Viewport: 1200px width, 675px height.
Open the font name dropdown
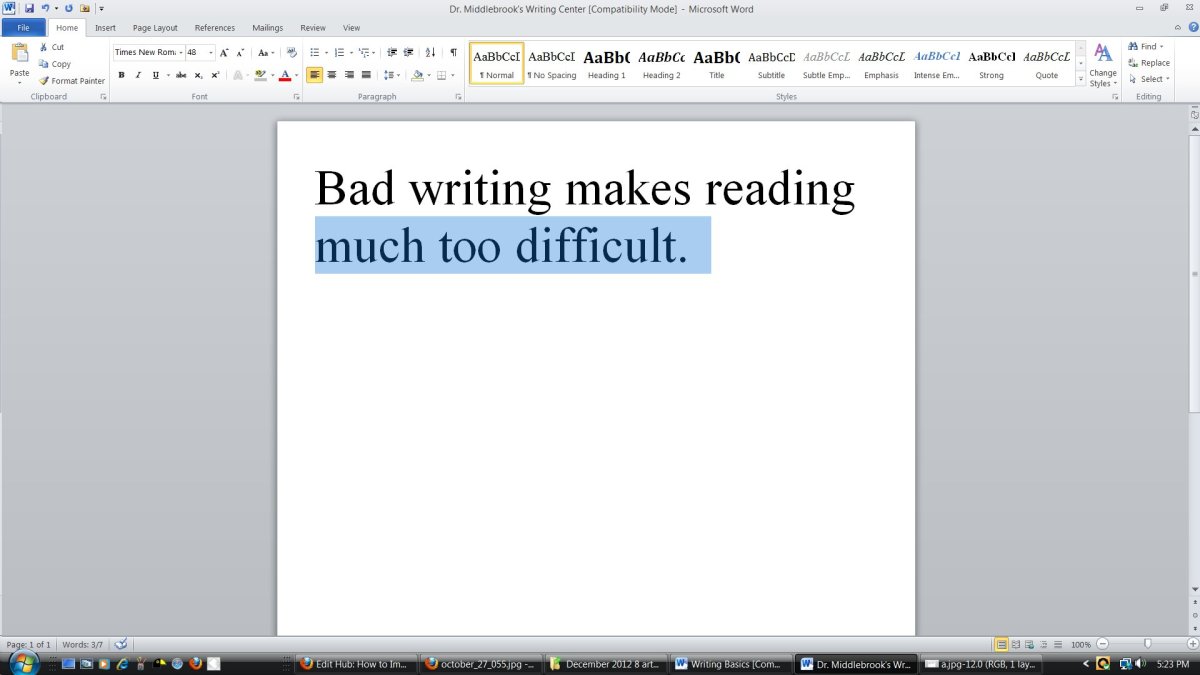[x=178, y=52]
